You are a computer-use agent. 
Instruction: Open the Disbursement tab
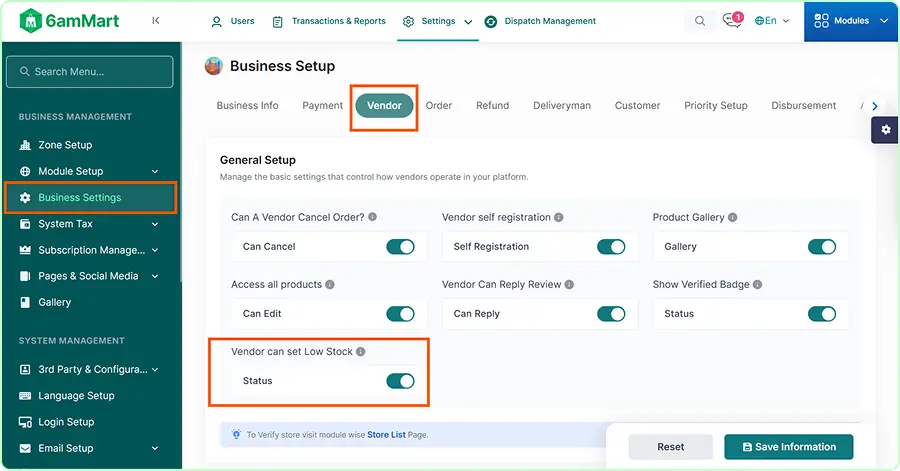coord(804,106)
